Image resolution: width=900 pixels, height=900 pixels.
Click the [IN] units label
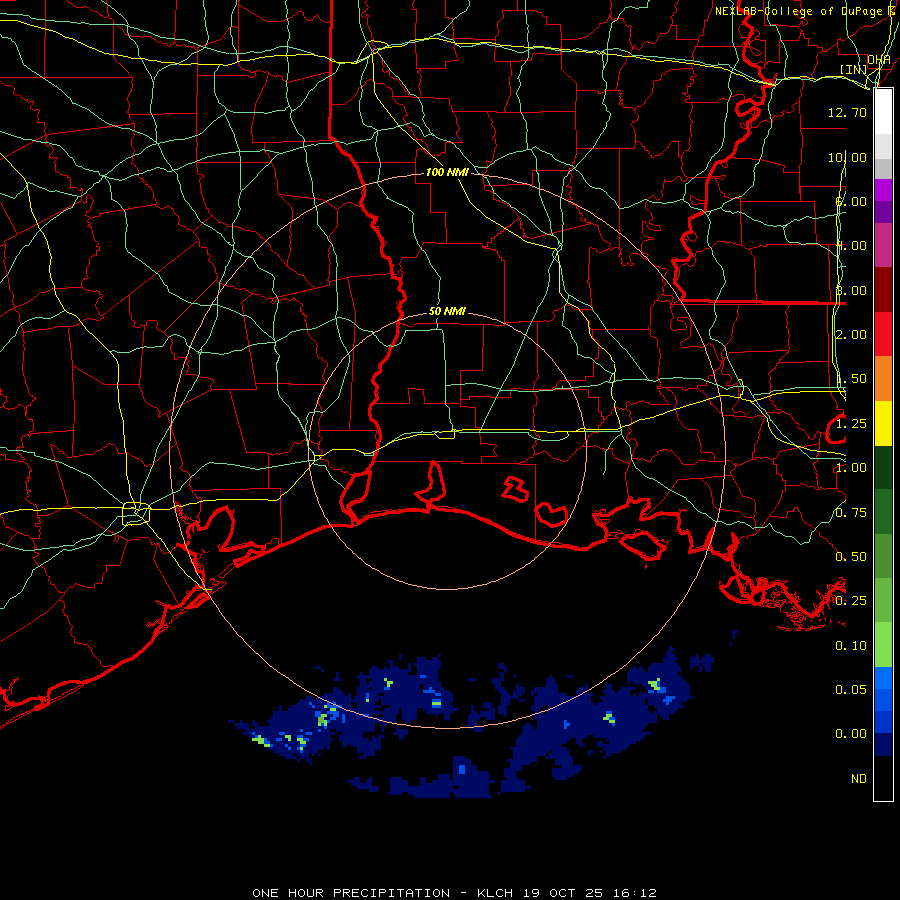[854, 69]
